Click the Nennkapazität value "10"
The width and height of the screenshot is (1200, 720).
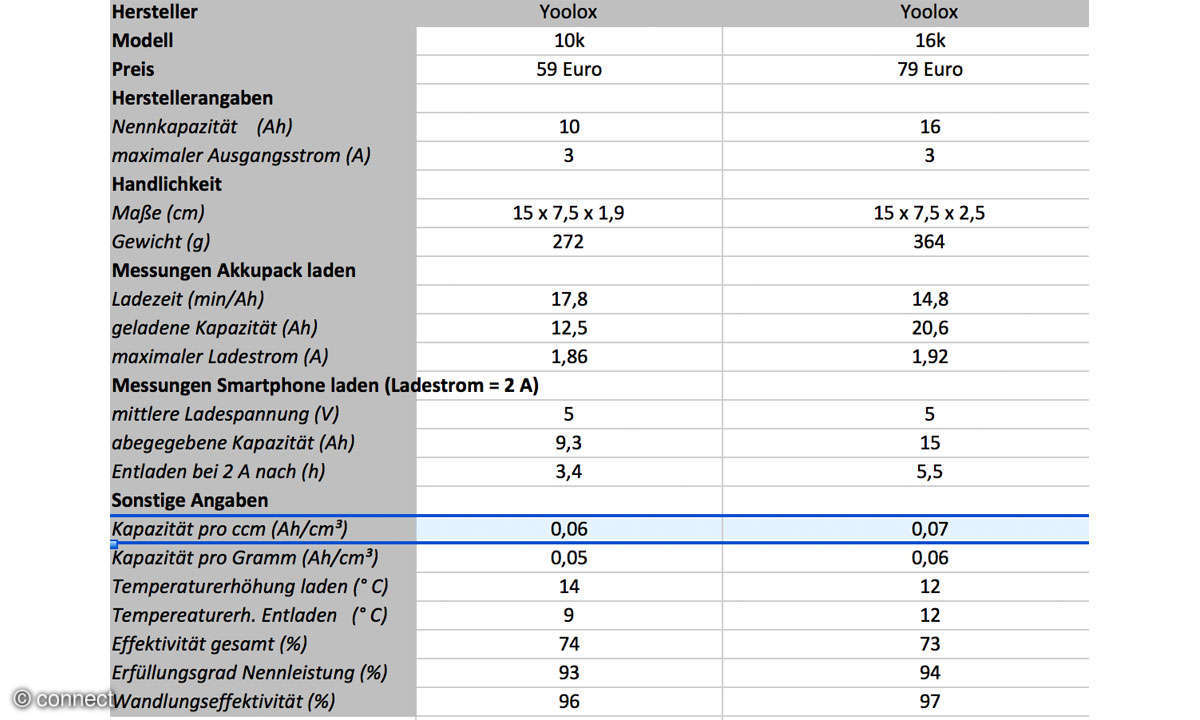click(x=569, y=127)
